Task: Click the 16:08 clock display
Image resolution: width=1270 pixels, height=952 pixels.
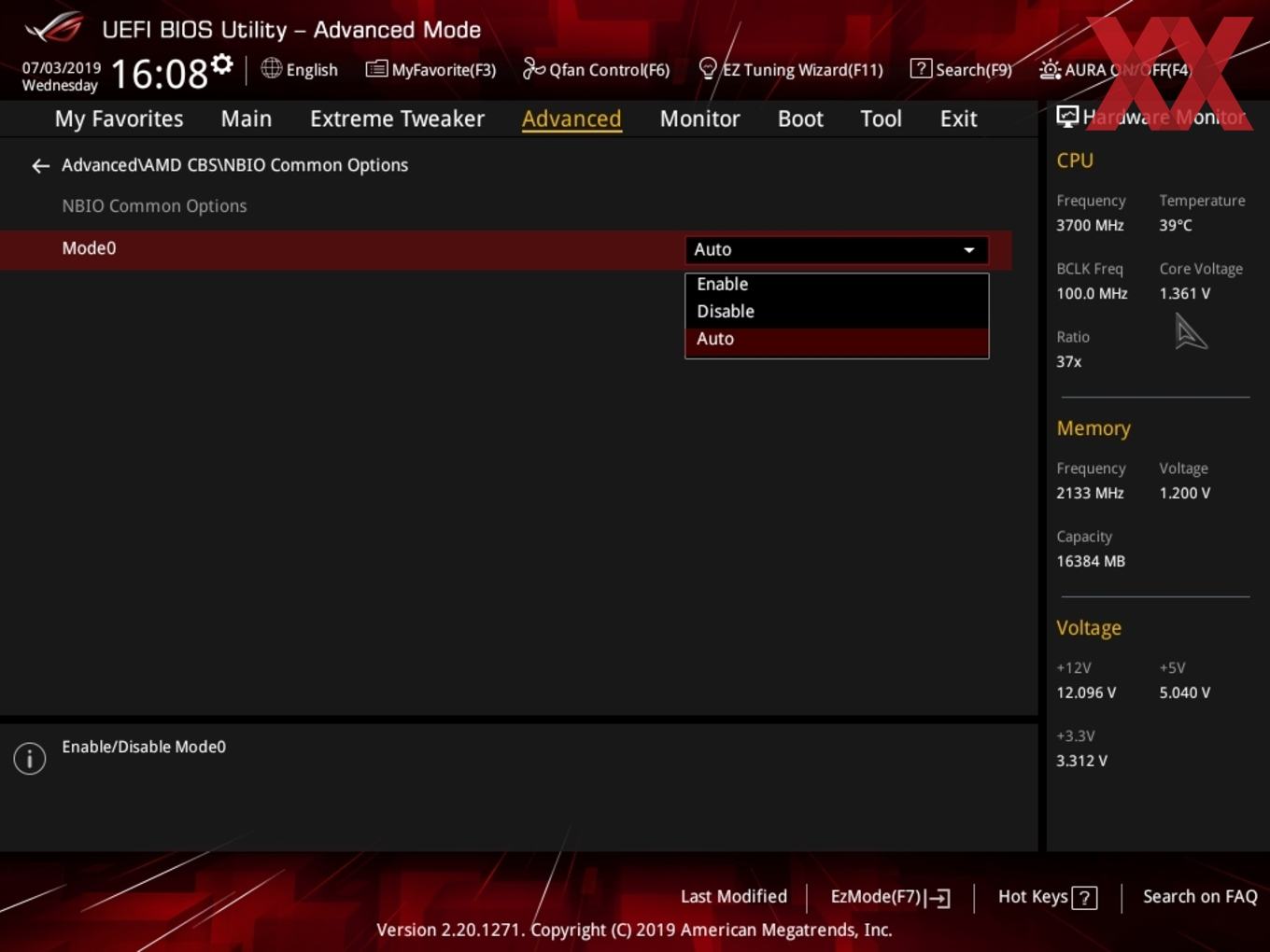Action: 160,75
